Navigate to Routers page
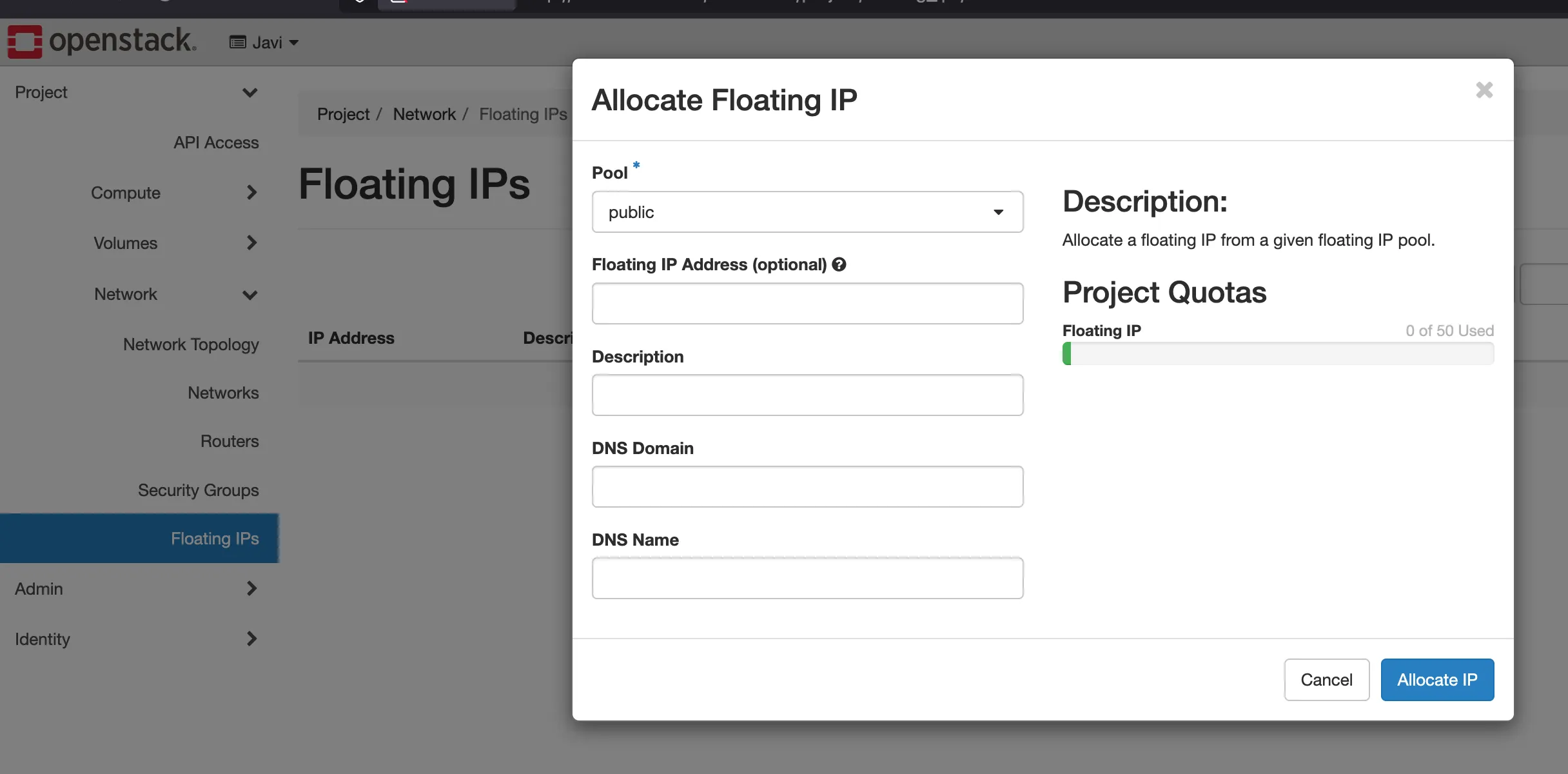Screen dimensions: 1568x774 [230, 441]
